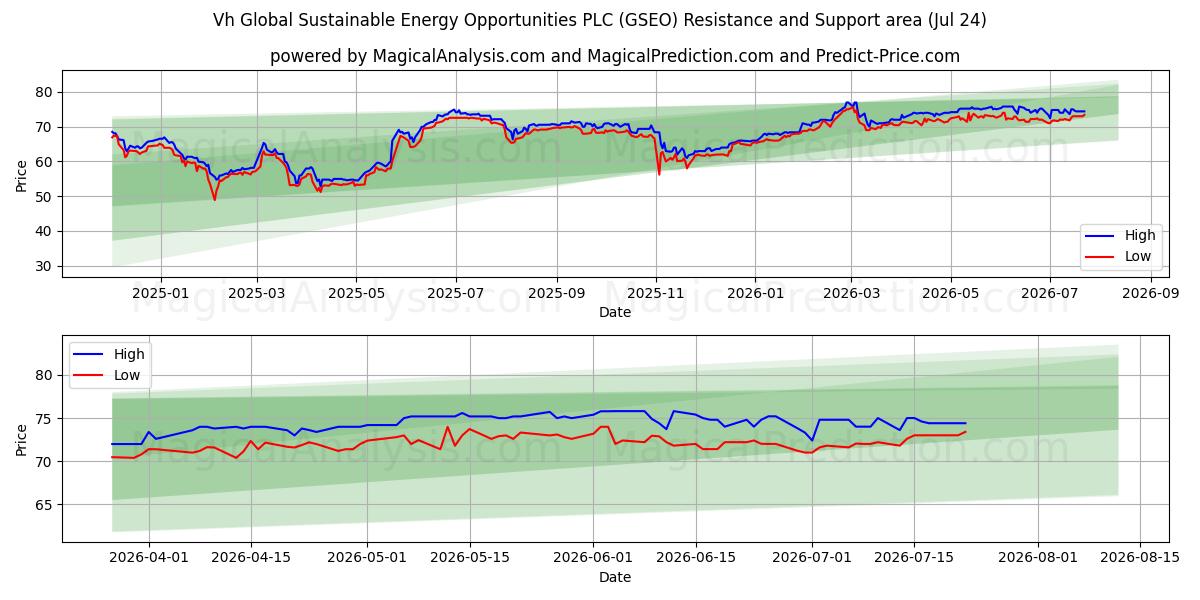Click the '40' price tick on the upper chart
This screenshot has height=600, width=1200.
[46, 231]
